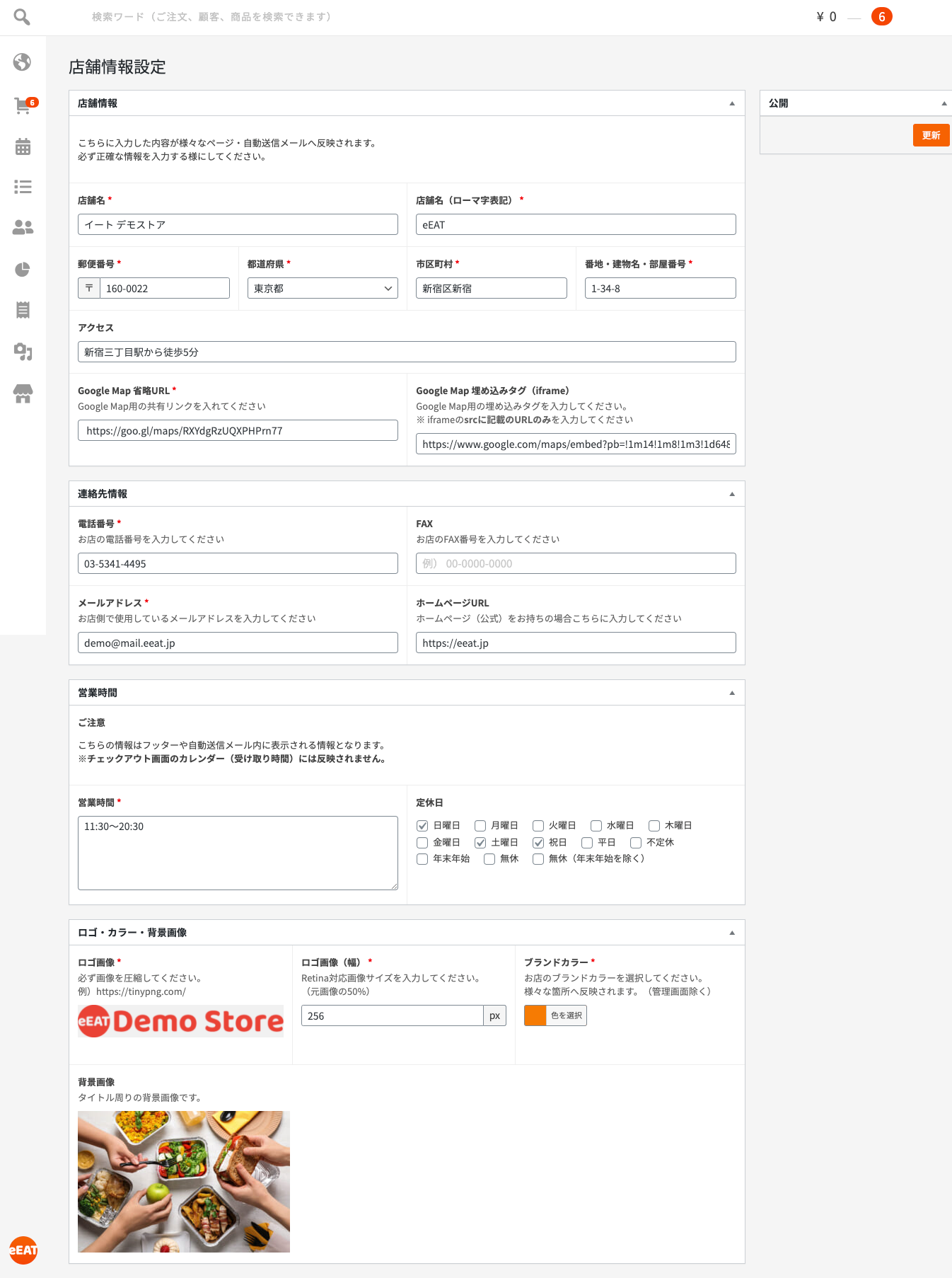Open the list icon in sidebar
The image size is (952, 1278).
point(23,187)
